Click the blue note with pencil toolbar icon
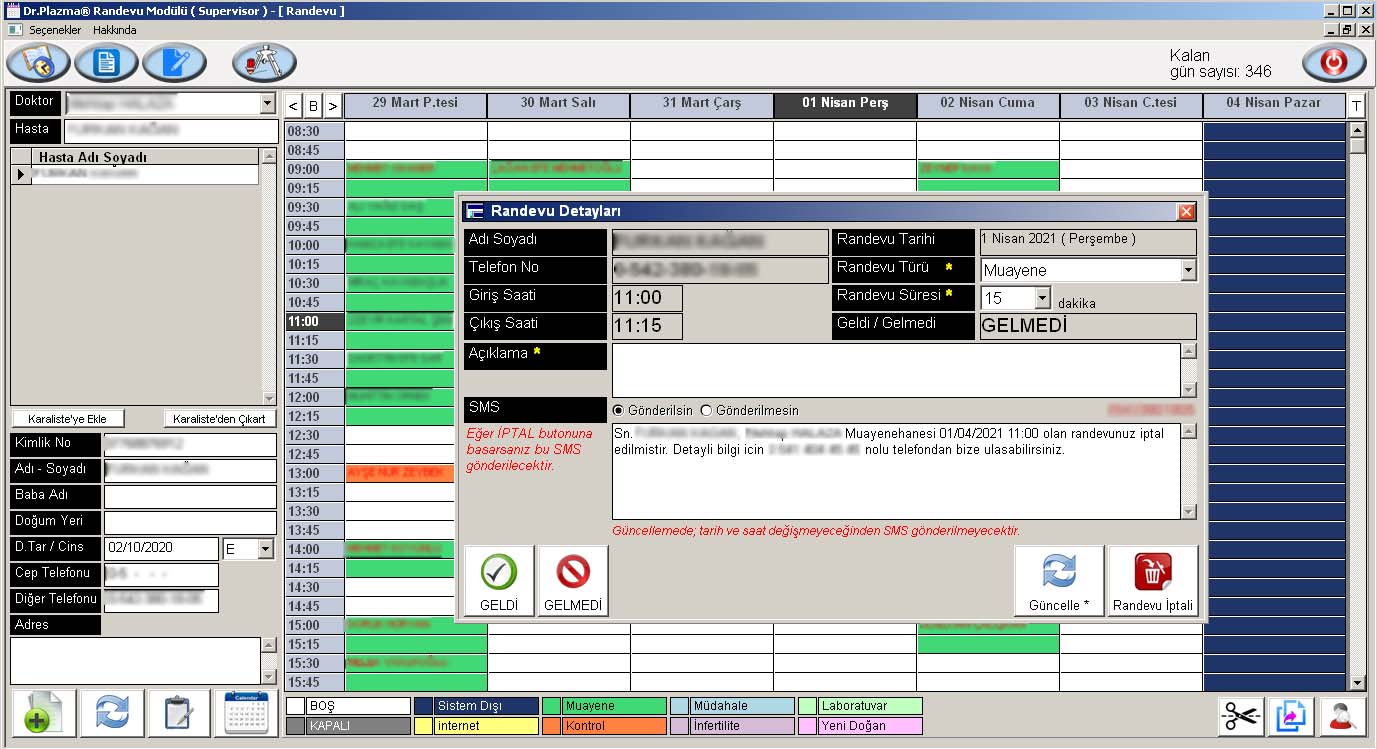The image size is (1377, 749). point(174,63)
